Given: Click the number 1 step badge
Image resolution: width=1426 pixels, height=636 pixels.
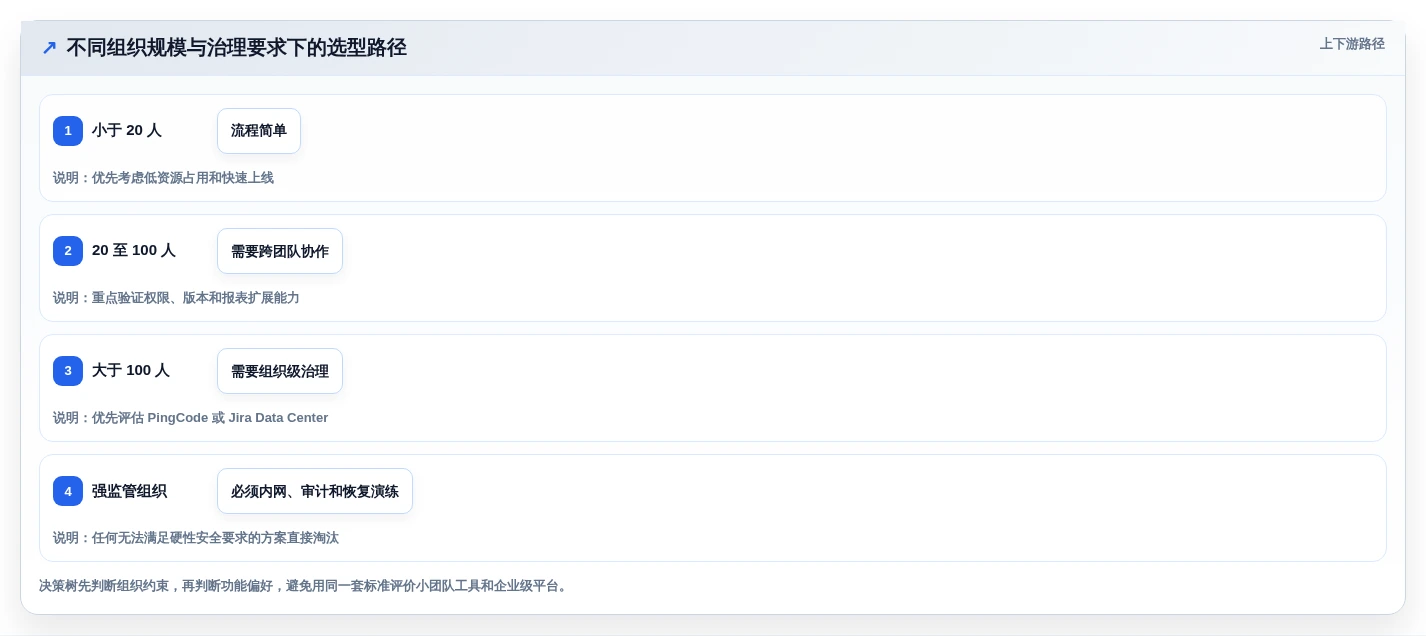Looking at the screenshot, I should (x=68, y=131).
